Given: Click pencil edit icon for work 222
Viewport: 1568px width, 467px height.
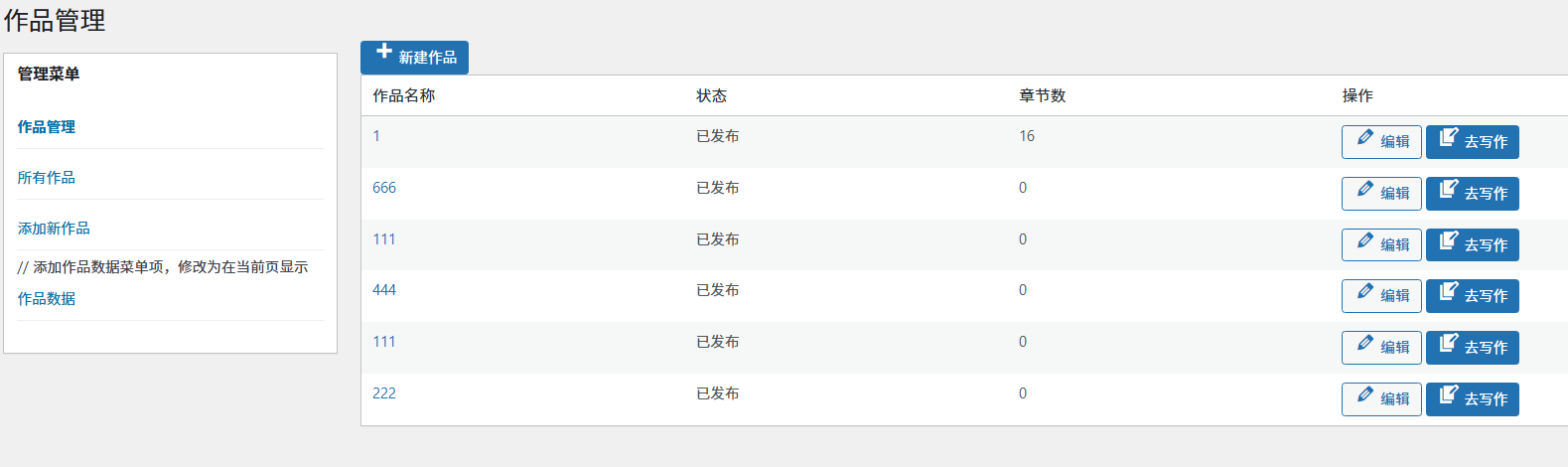Looking at the screenshot, I should (x=1365, y=394).
